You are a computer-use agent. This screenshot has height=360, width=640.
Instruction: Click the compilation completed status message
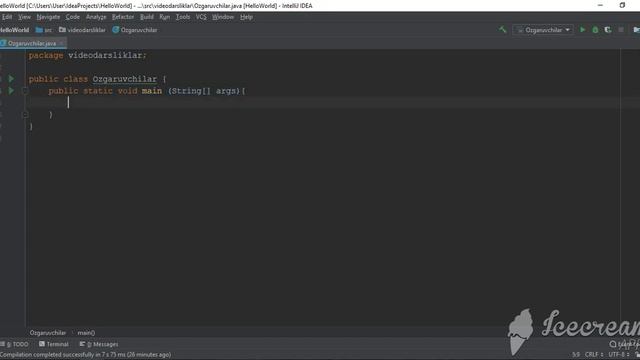[85, 355]
